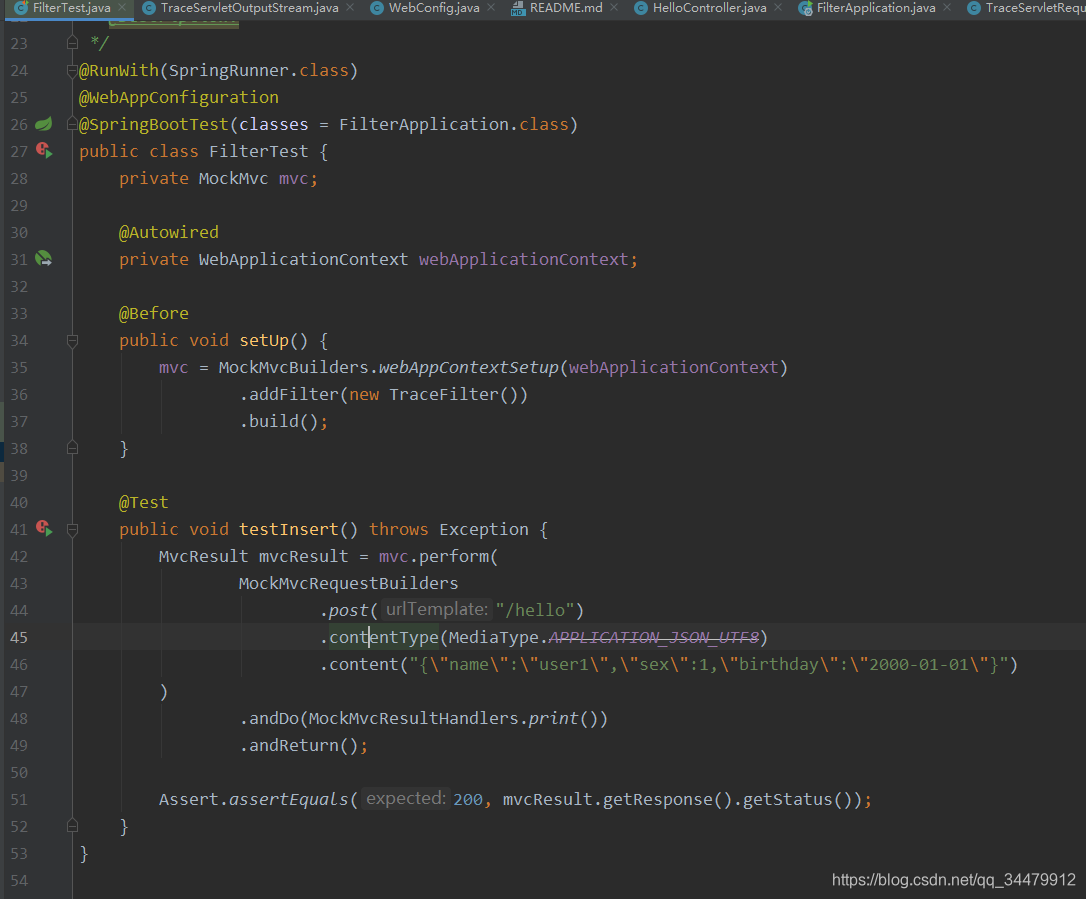
Task: Close the README.md tab
Action: [614, 7]
